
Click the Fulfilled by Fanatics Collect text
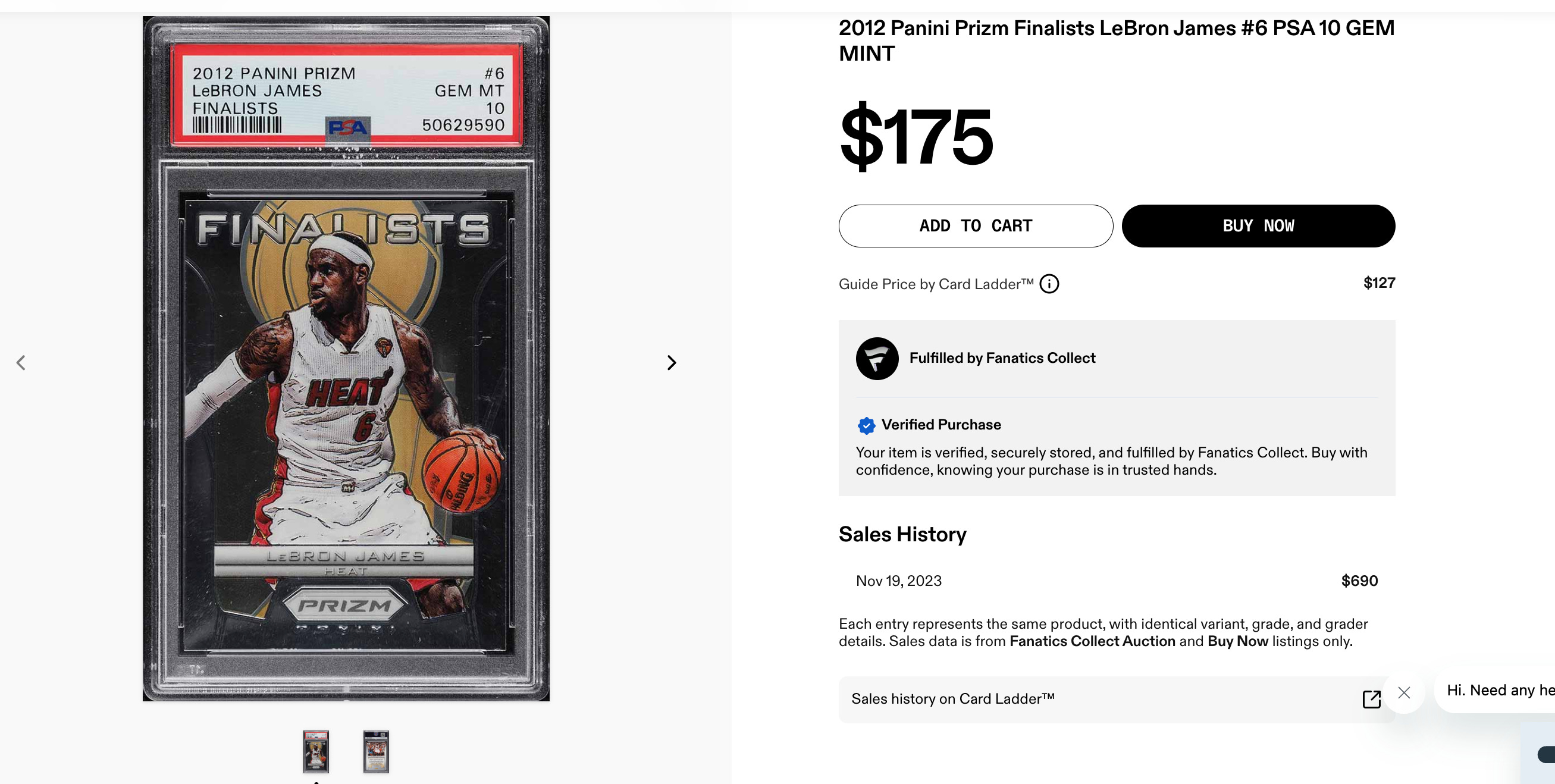[x=1002, y=358]
